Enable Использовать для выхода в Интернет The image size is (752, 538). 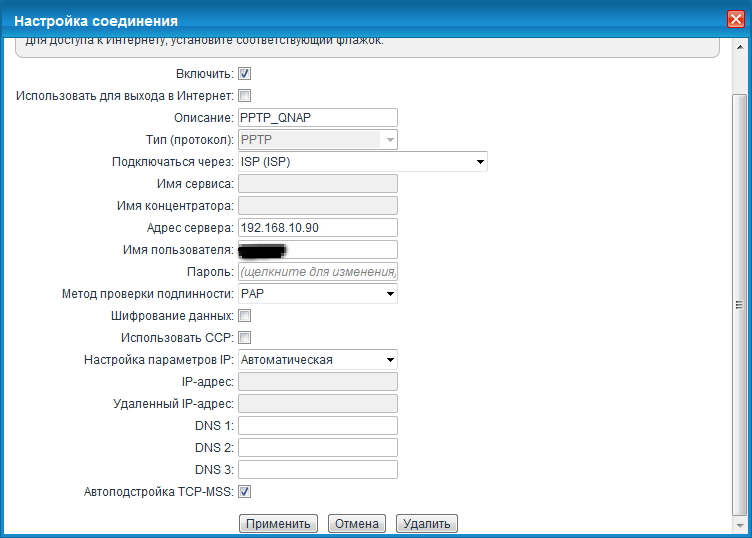pos(244,96)
